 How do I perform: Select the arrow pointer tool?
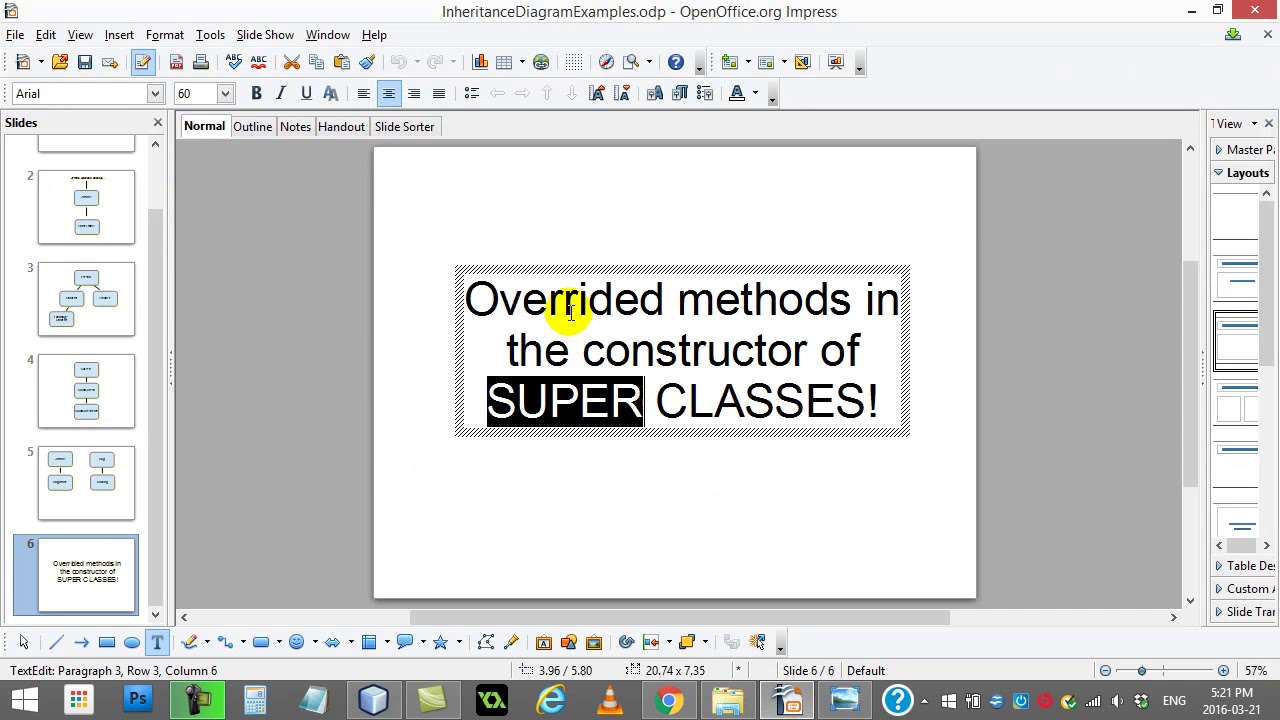click(24, 642)
